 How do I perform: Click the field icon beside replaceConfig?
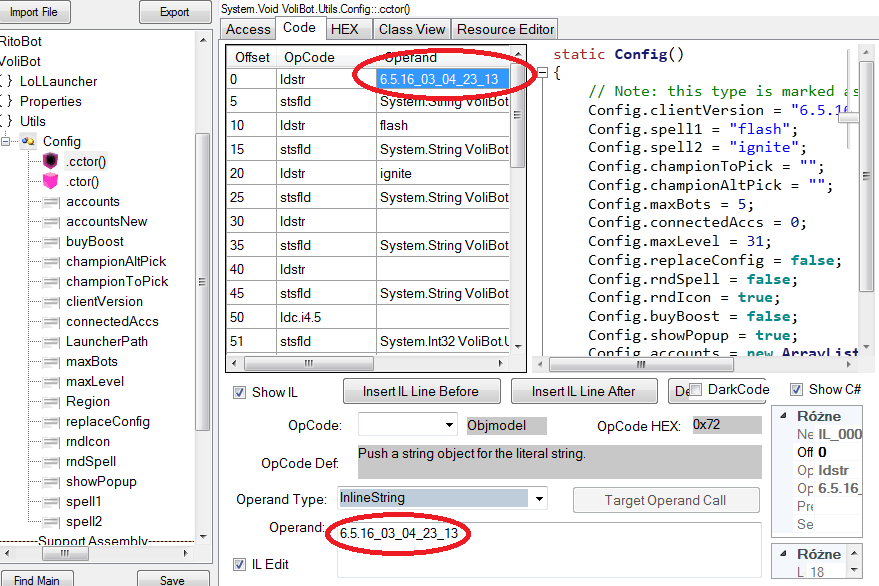(x=51, y=422)
